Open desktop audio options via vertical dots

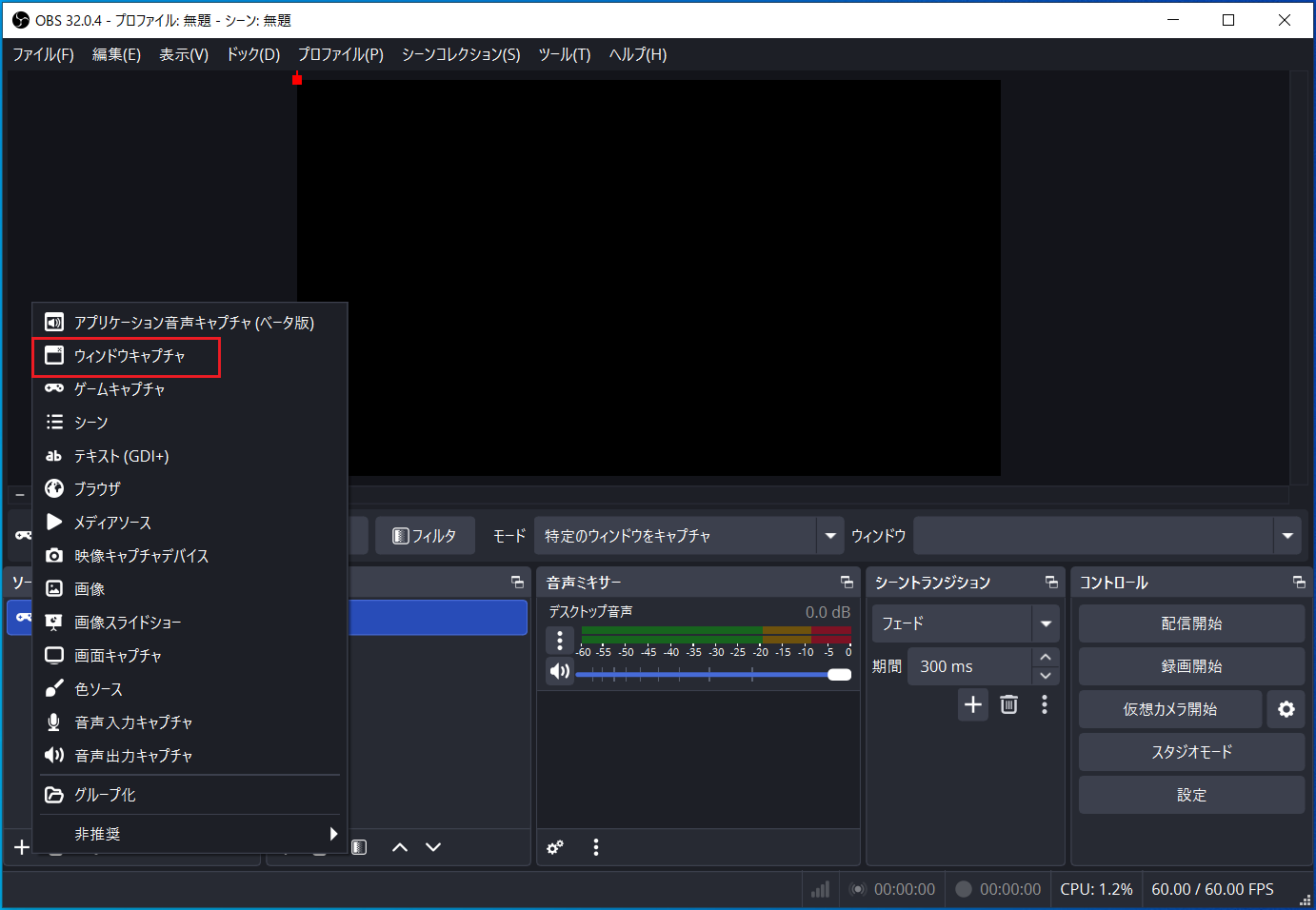click(x=560, y=640)
